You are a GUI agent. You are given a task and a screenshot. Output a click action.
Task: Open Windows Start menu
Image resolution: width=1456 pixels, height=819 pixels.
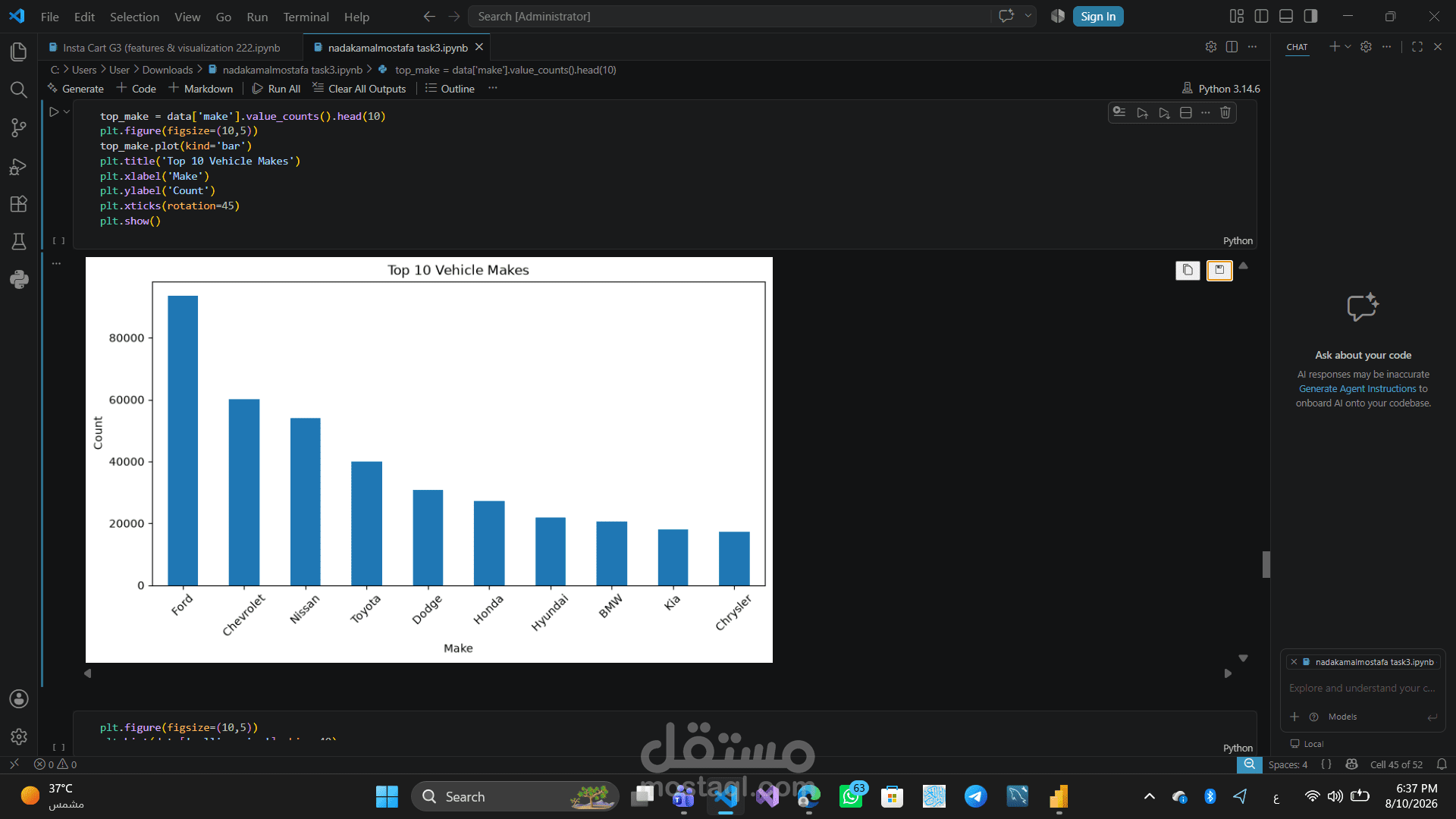[x=387, y=796]
